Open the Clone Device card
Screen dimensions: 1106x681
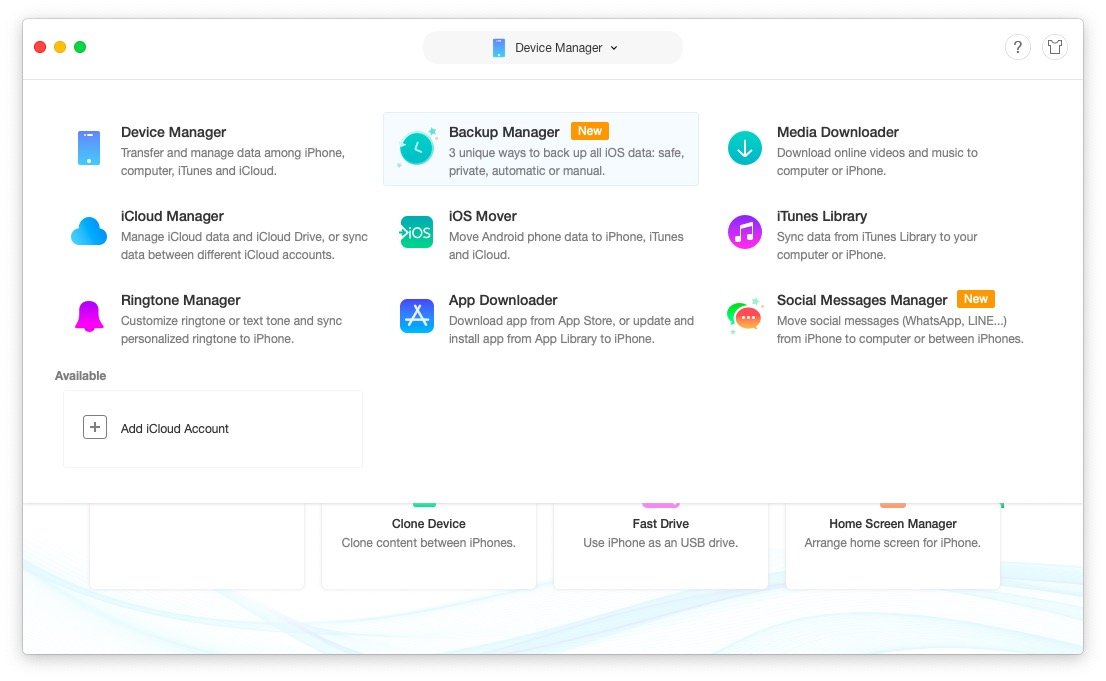pyautogui.click(x=429, y=546)
